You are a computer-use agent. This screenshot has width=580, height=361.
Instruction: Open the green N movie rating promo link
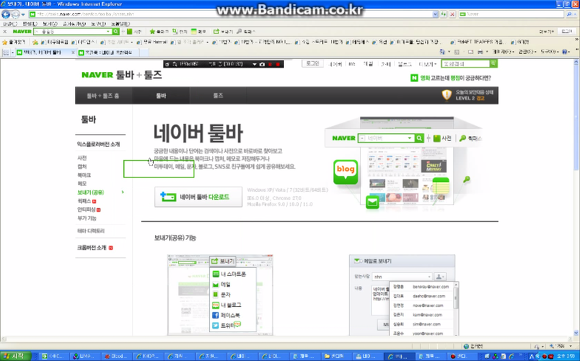pos(451,78)
